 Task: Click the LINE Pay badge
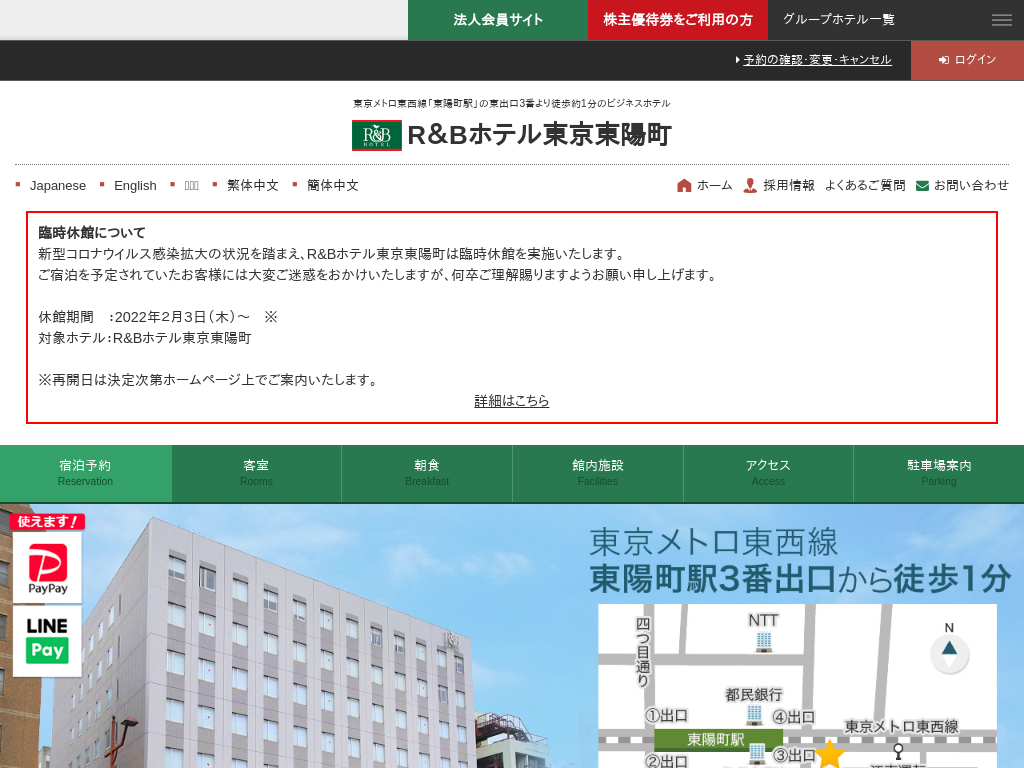[48, 641]
